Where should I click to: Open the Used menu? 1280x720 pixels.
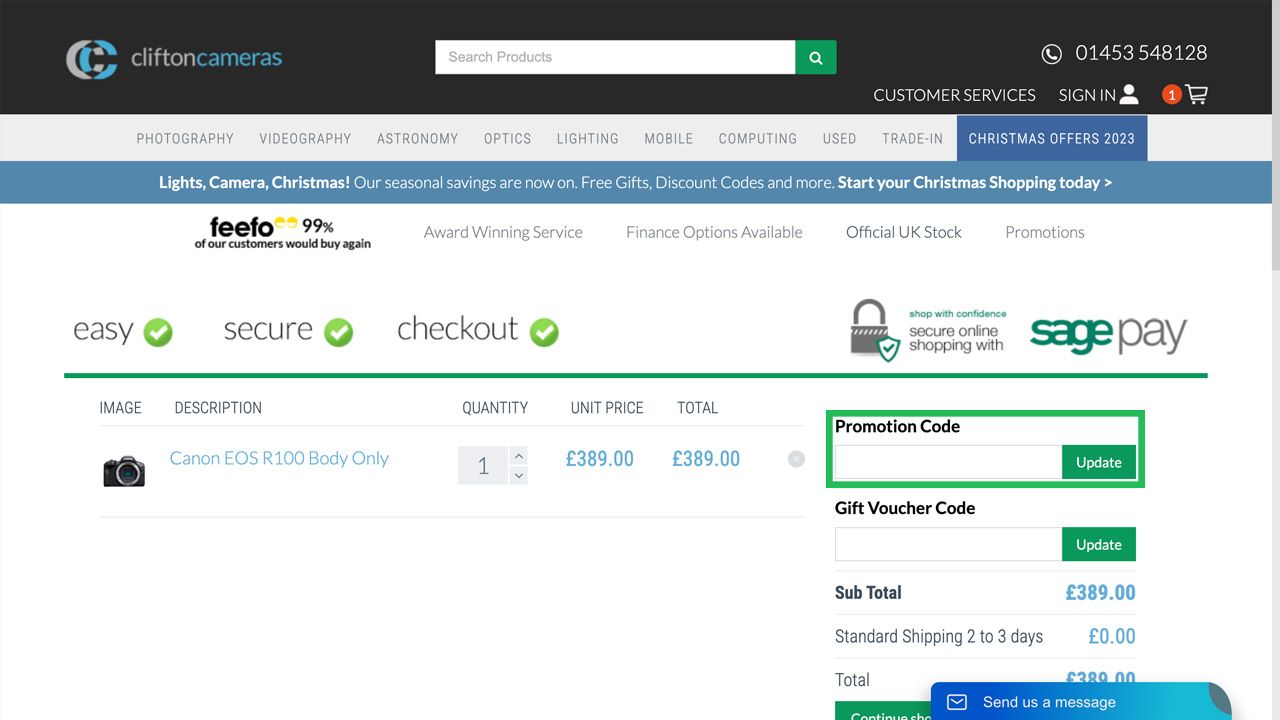[839, 138]
